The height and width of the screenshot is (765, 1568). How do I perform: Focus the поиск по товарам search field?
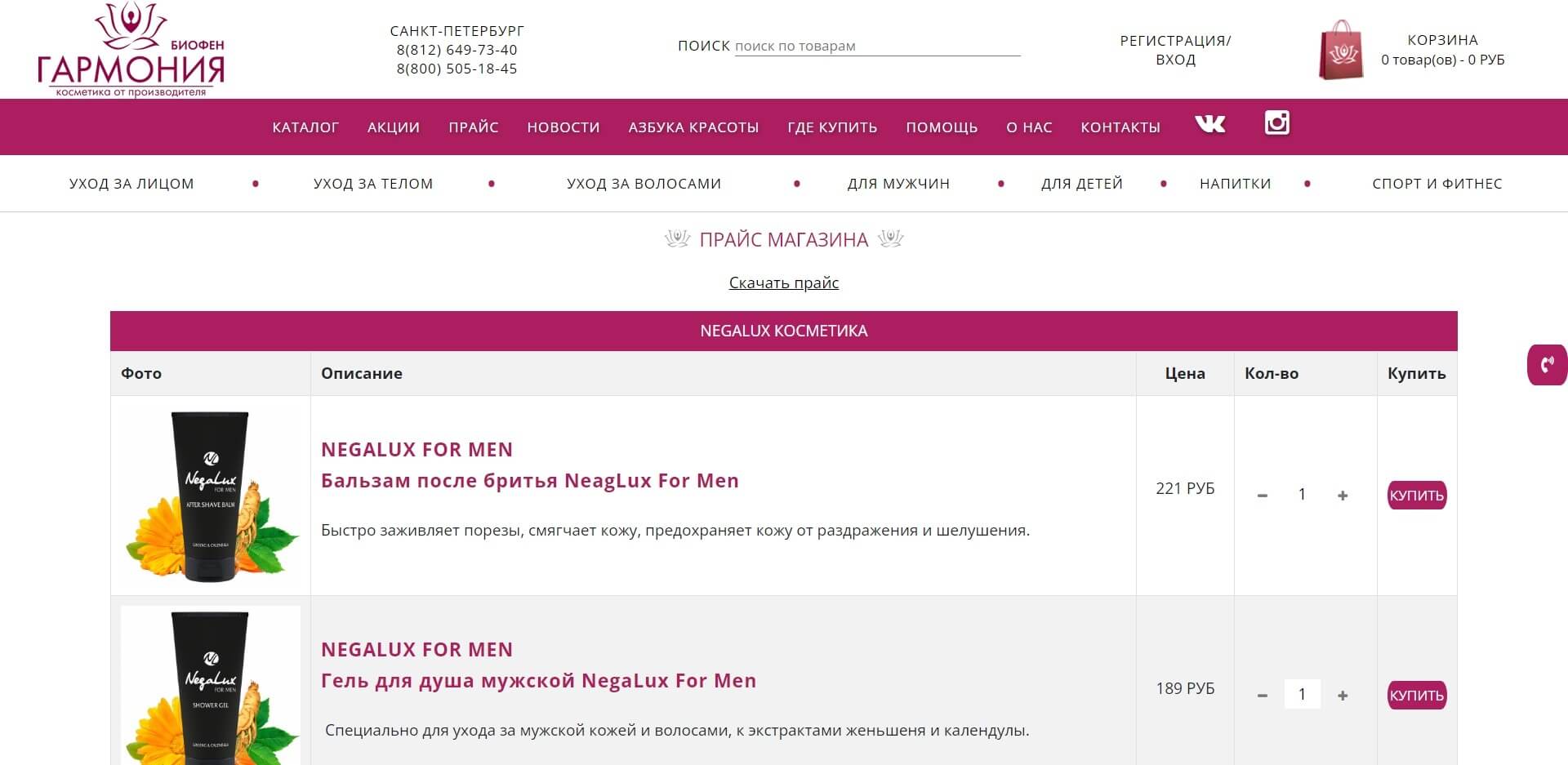877,47
